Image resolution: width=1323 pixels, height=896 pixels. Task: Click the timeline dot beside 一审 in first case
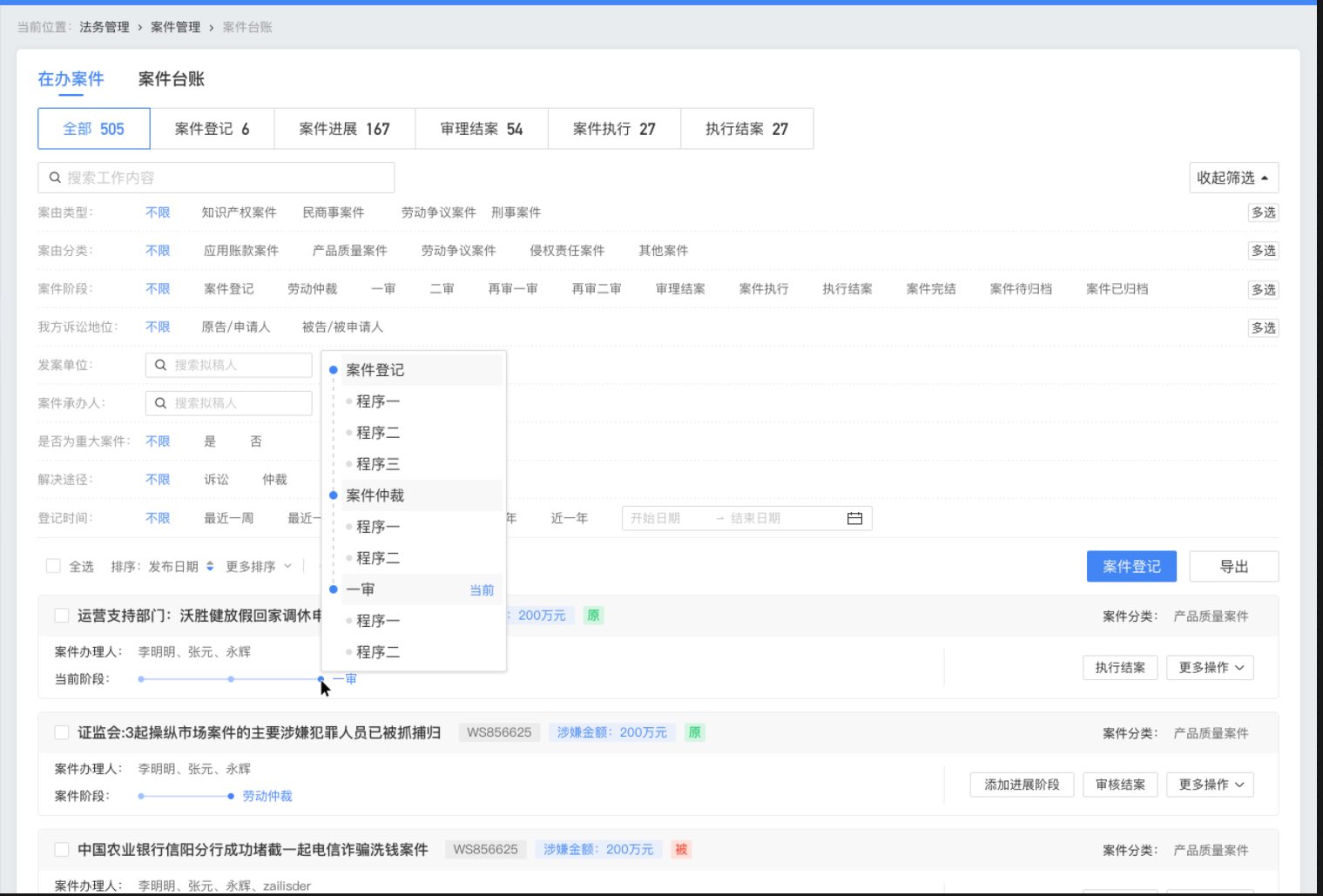321,679
